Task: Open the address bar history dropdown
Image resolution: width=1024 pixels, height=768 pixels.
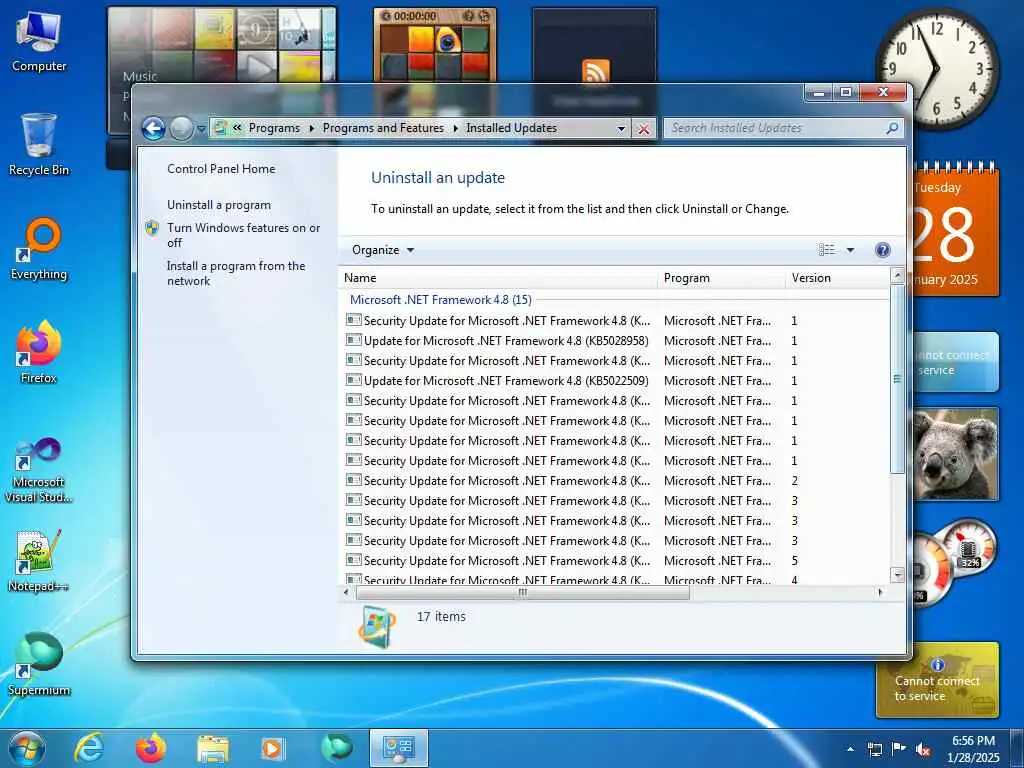Action: coord(621,129)
